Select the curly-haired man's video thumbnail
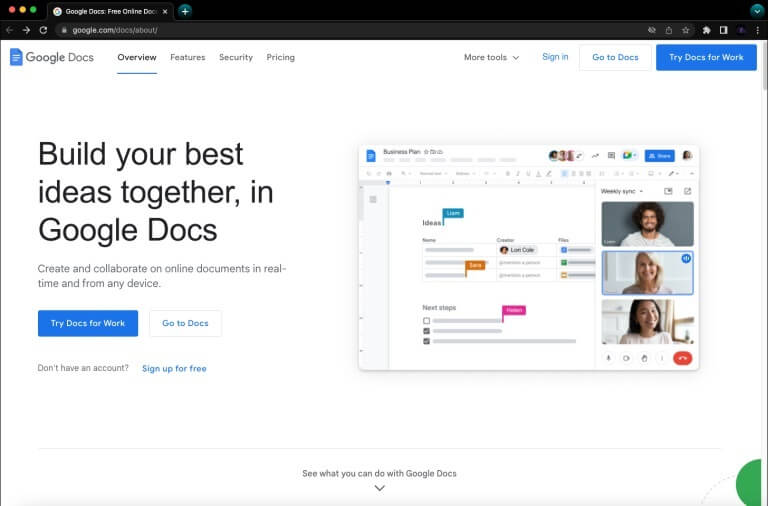768x506 pixels. [648, 224]
